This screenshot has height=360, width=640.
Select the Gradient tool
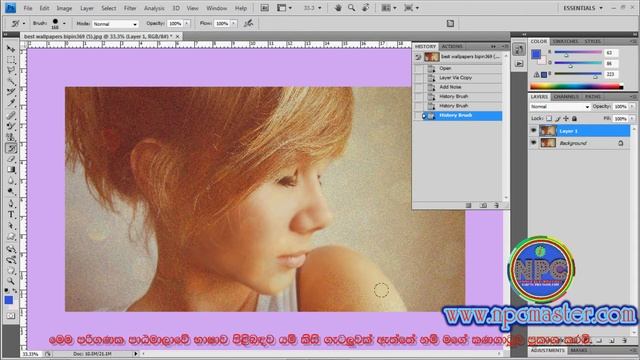click(x=11, y=170)
